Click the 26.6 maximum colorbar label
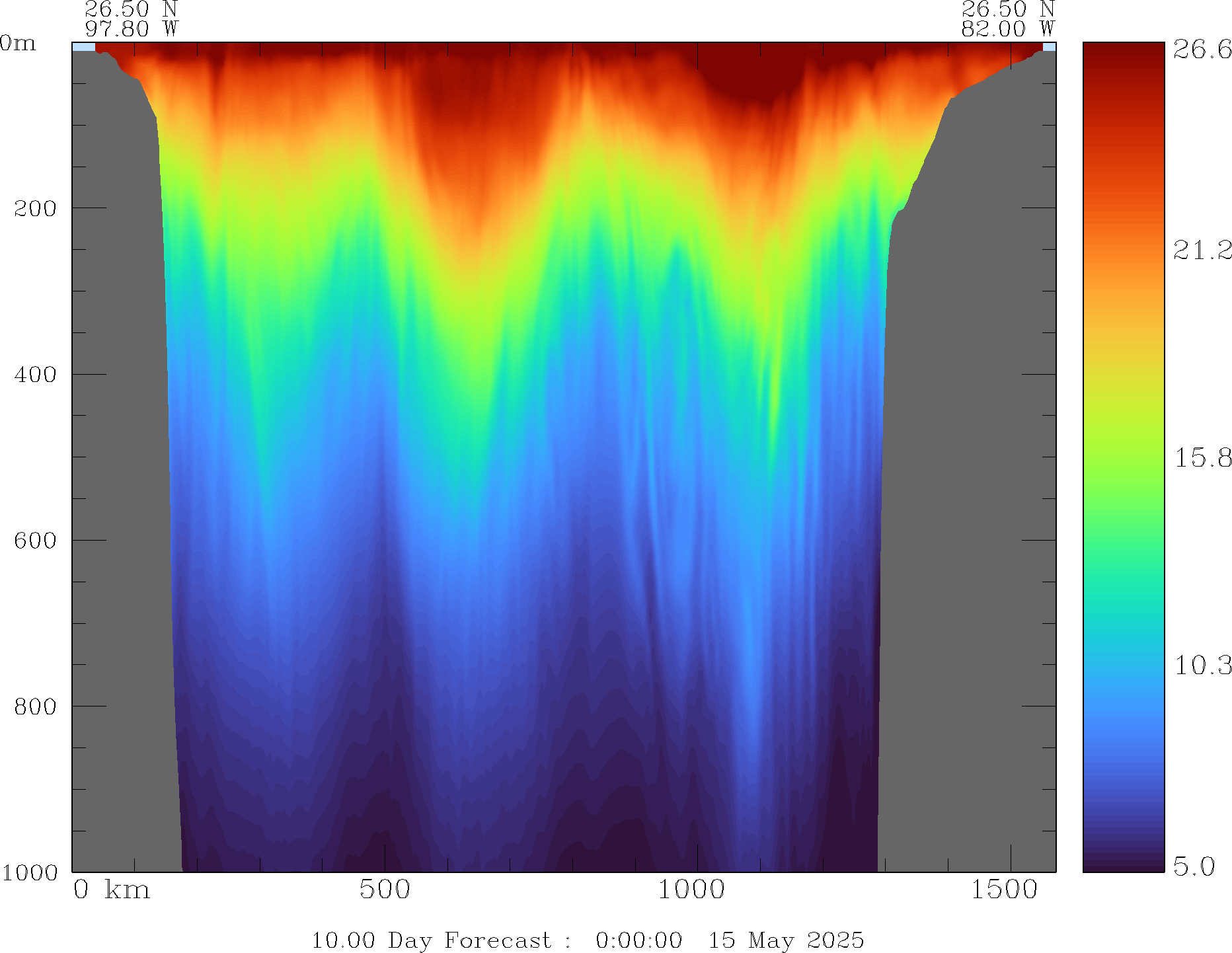Screen dimensions: 1232x953 [1202, 50]
